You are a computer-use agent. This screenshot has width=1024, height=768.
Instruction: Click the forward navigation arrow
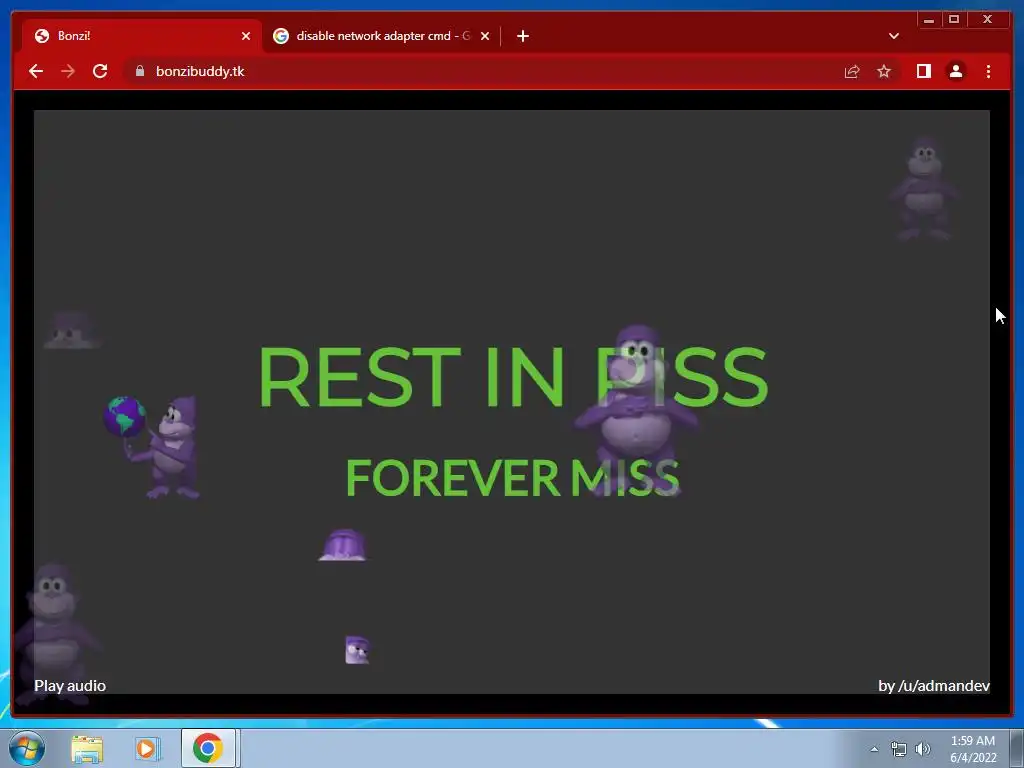coord(68,71)
